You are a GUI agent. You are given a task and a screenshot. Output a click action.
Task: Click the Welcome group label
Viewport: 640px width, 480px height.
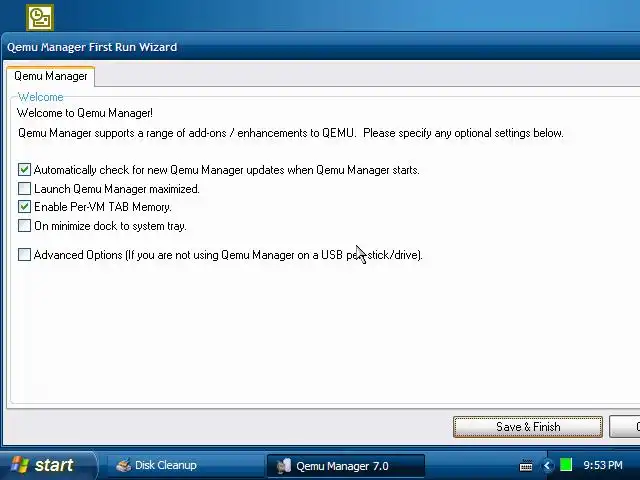click(41, 97)
